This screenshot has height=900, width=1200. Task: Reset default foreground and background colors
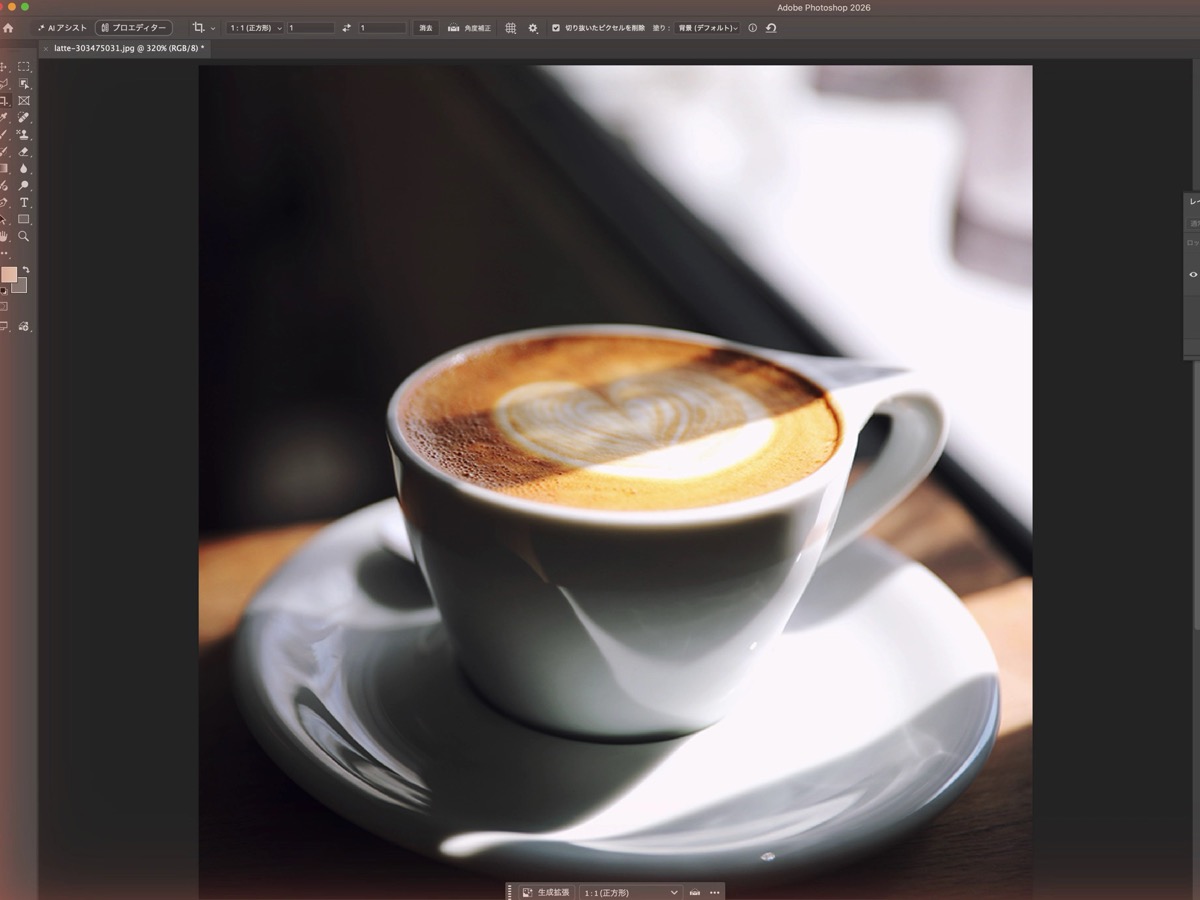[3, 291]
